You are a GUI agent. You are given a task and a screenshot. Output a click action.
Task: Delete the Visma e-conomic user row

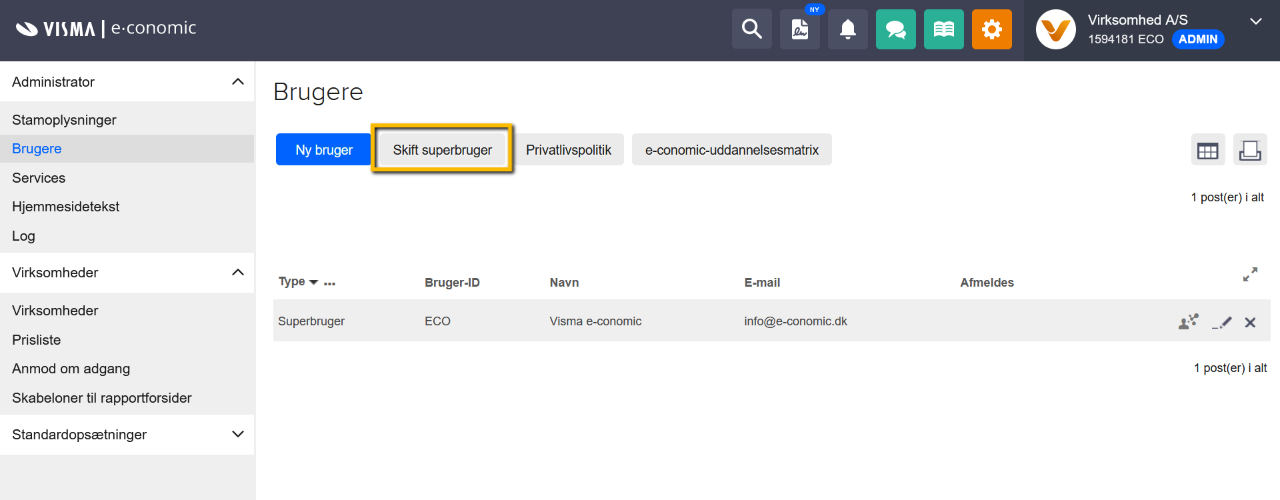coord(1250,322)
